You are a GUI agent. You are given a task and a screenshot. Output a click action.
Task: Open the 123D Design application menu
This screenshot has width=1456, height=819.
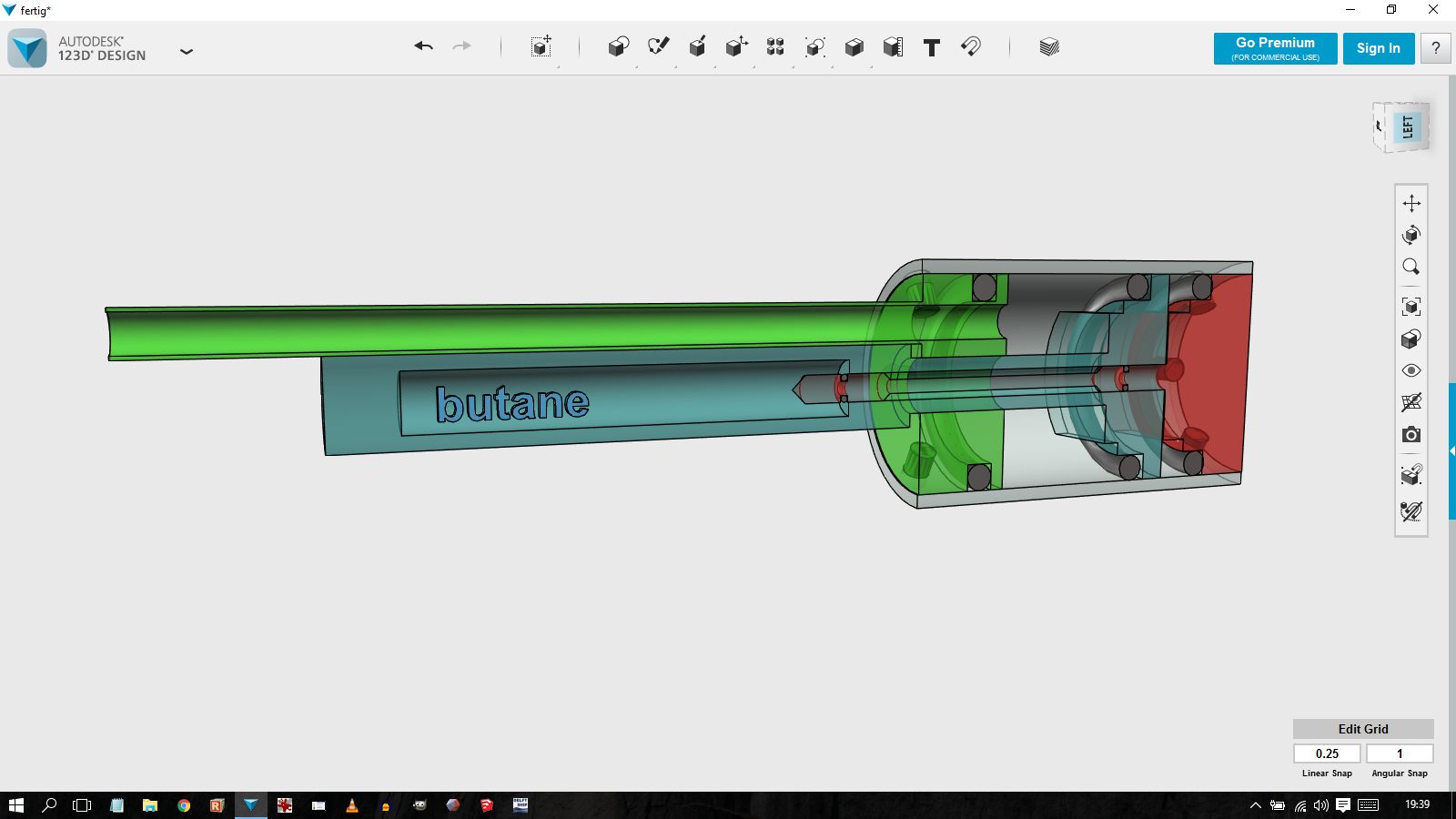[187, 52]
